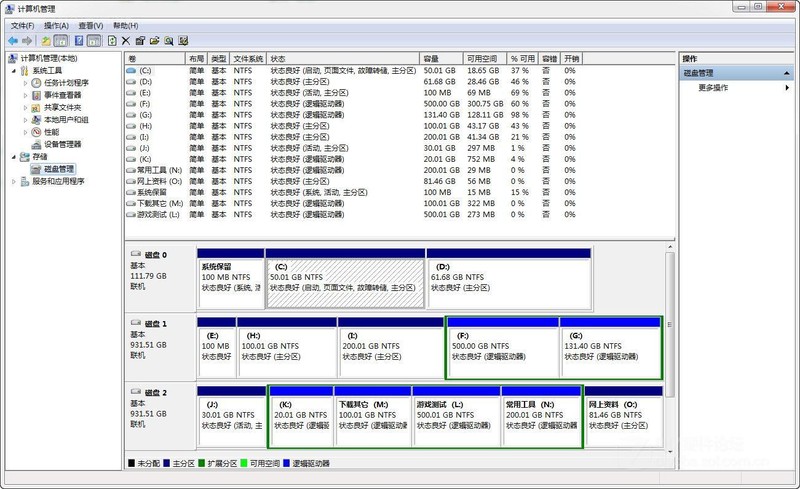Image resolution: width=800 pixels, height=489 pixels.
Task: Click the 文件系统 column header
Action: [248, 59]
